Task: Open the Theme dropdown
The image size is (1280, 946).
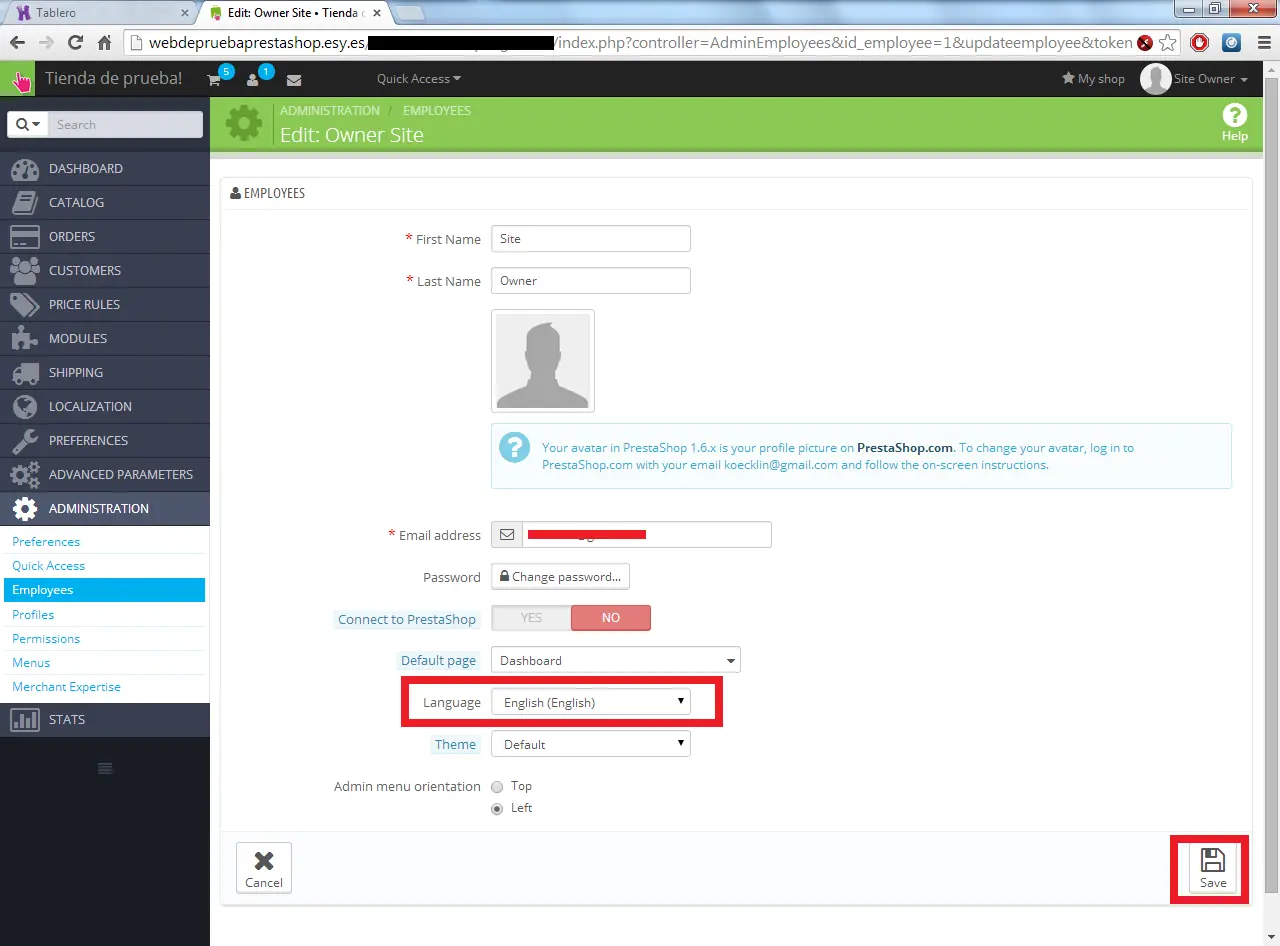Action: pos(591,744)
